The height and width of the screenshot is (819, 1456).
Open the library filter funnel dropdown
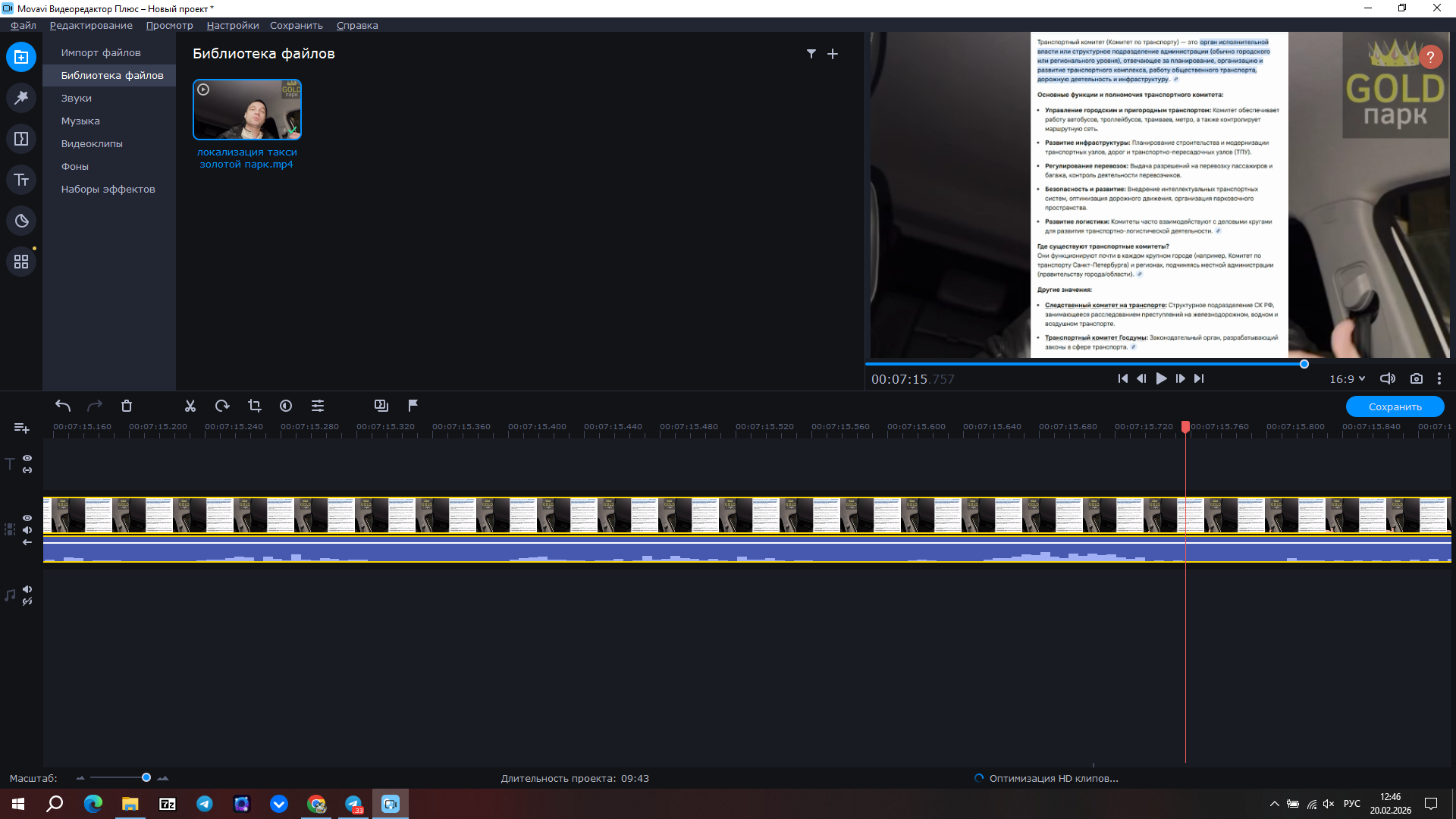[811, 54]
